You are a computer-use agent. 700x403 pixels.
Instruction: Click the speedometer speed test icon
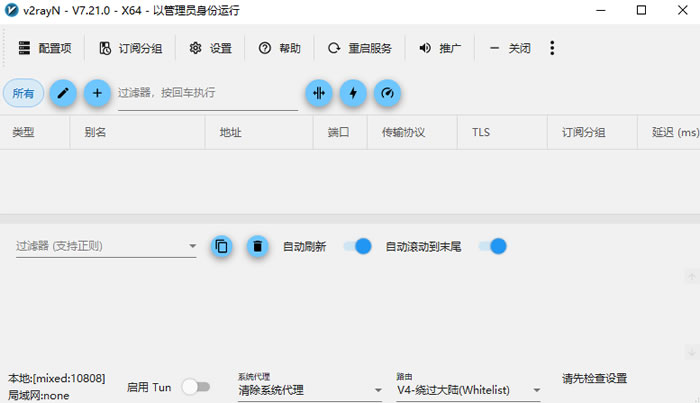pyautogui.click(x=388, y=93)
